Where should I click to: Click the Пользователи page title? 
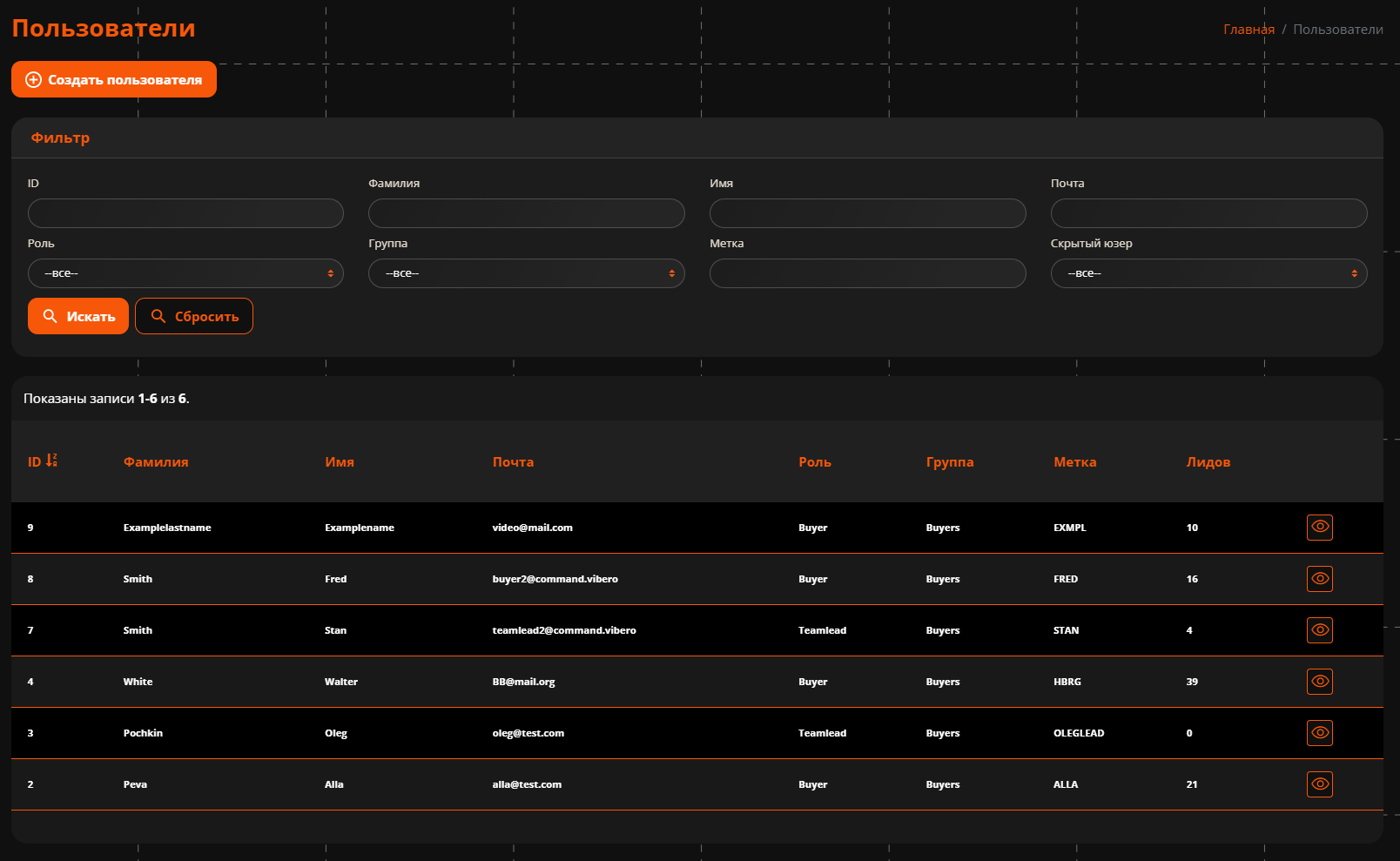(x=104, y=28)
